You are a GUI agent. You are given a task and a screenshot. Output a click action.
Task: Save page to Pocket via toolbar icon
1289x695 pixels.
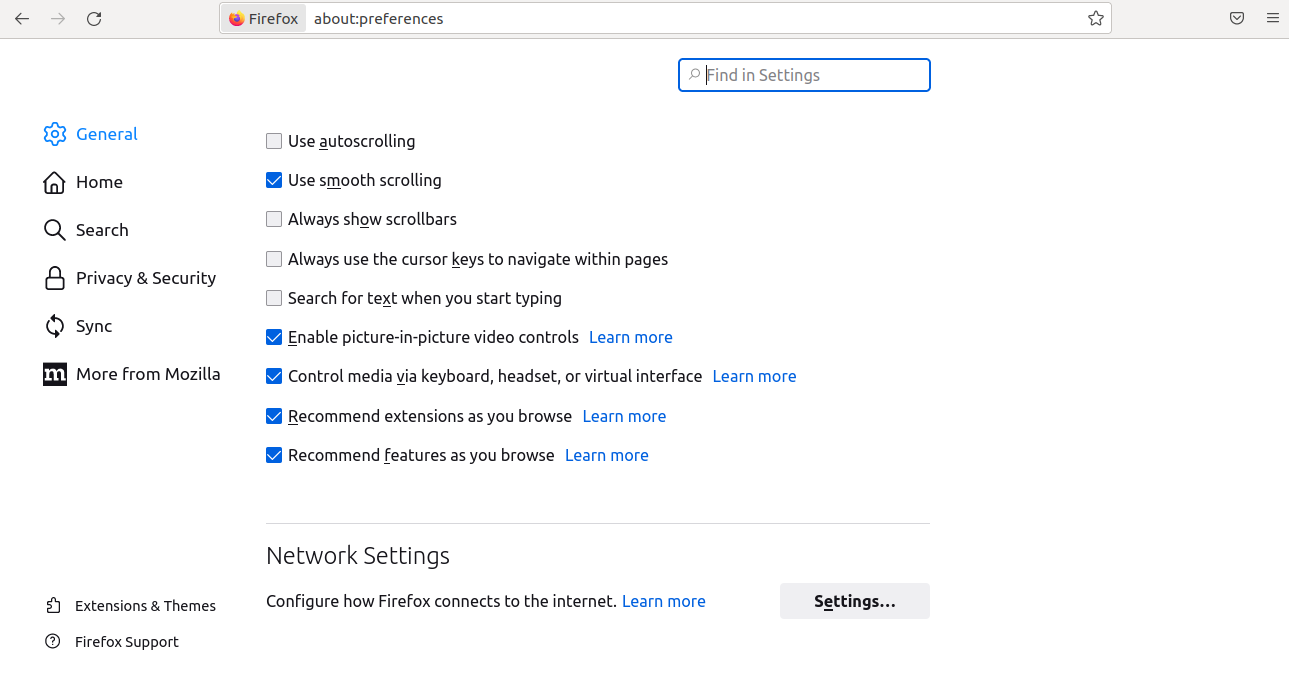(1237, 17)
